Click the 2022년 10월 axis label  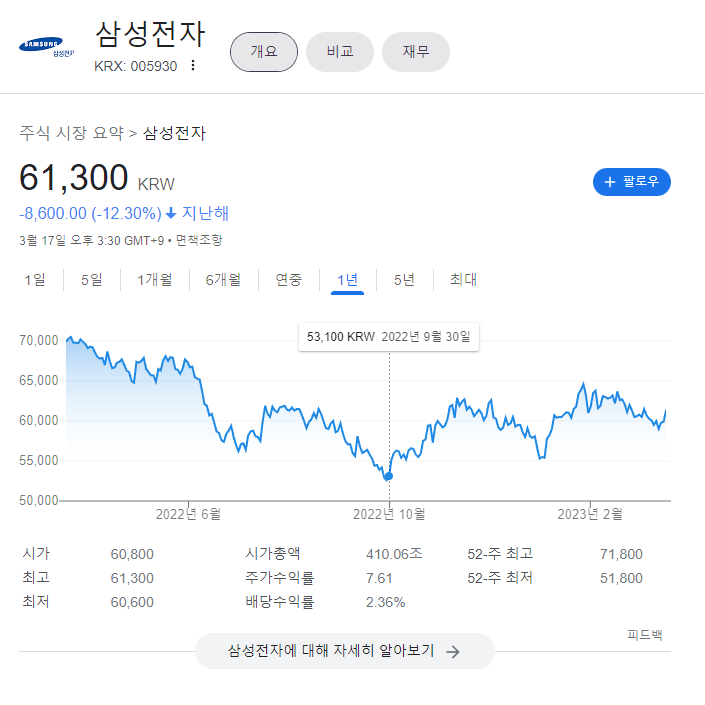389,514
